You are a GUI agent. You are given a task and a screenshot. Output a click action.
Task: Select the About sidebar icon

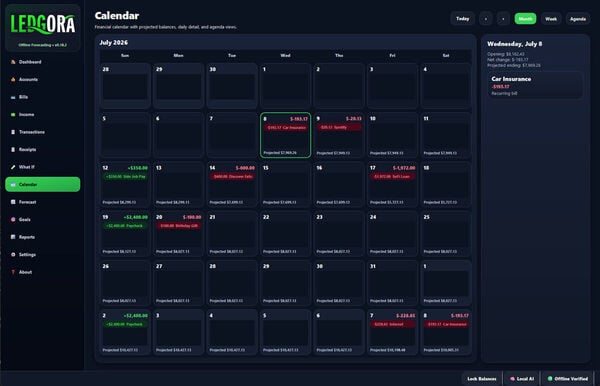tap(13, 272)
